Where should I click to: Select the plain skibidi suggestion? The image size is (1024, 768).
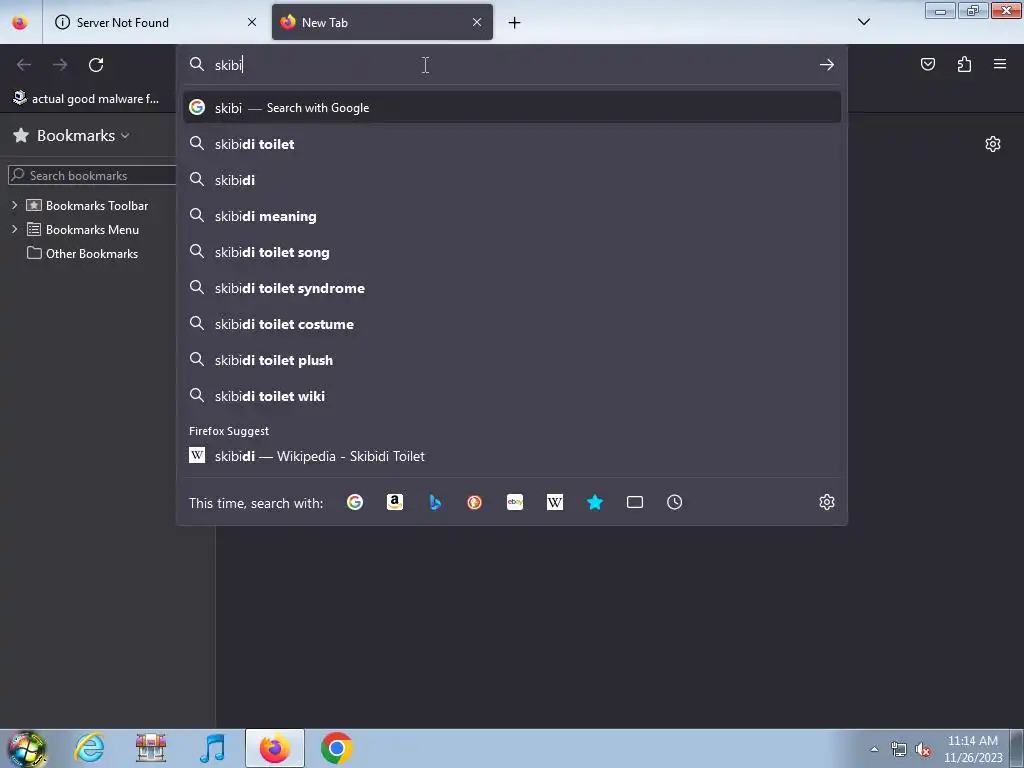pyautogui.click(x=512, y=180)
